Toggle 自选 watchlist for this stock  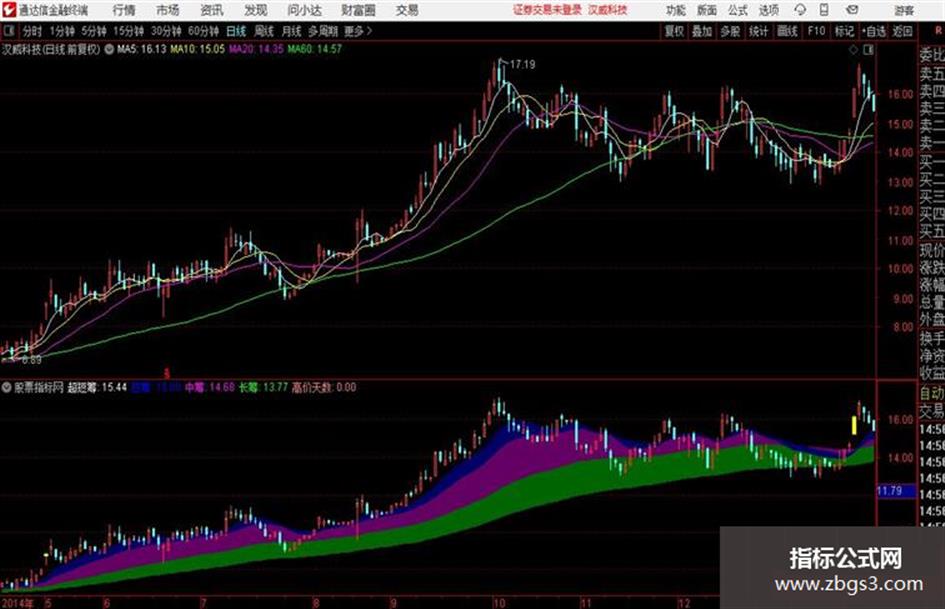[874, 31]
